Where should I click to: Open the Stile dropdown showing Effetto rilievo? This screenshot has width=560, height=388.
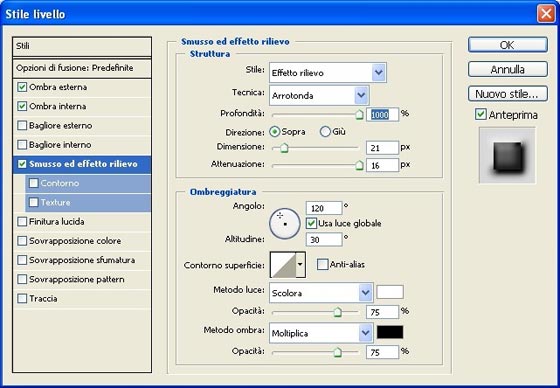click(328, 73)
